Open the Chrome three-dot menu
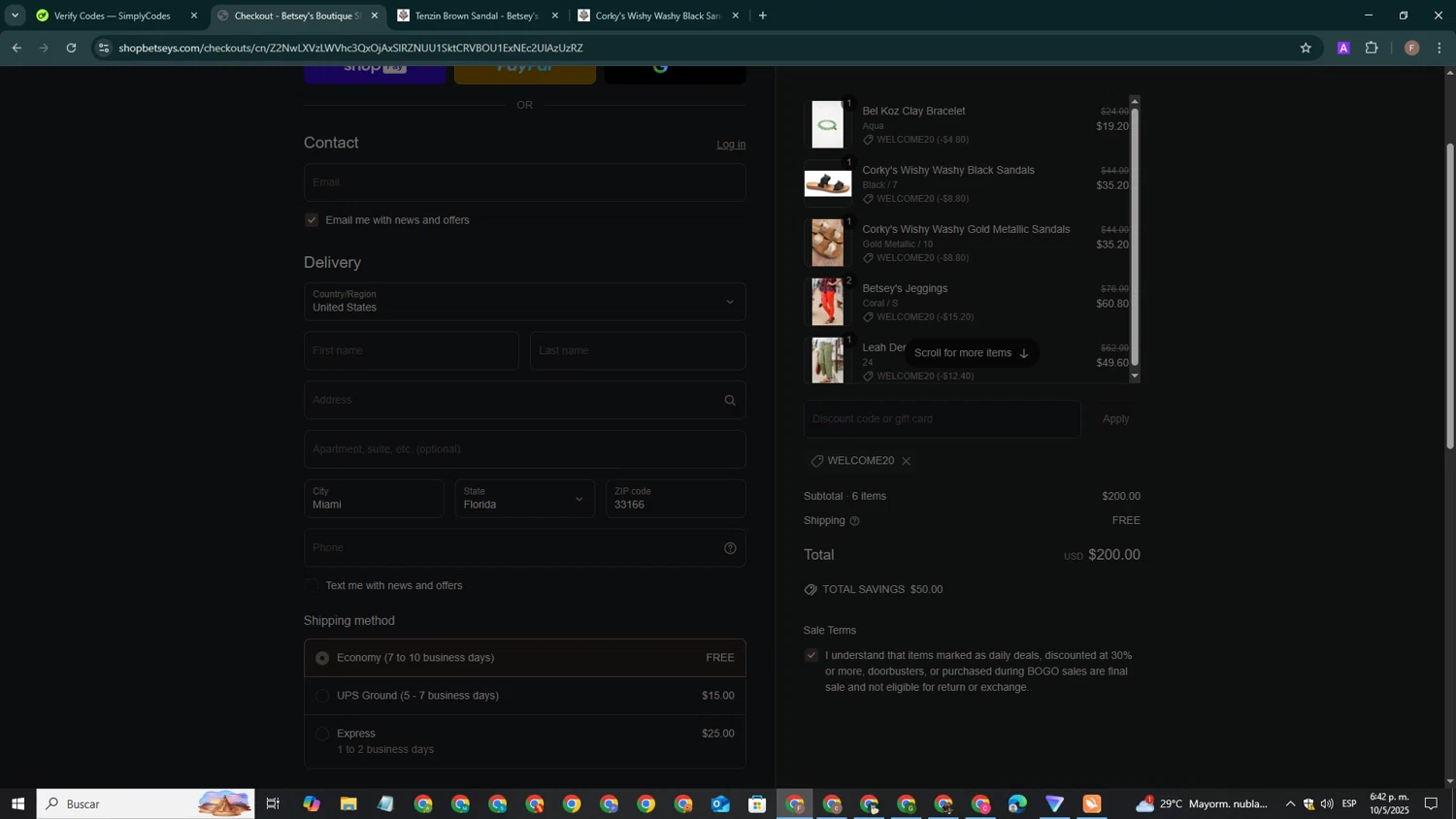This screenshot has width=1456, height=819. pyautogui.click(x=1439, y=48)
